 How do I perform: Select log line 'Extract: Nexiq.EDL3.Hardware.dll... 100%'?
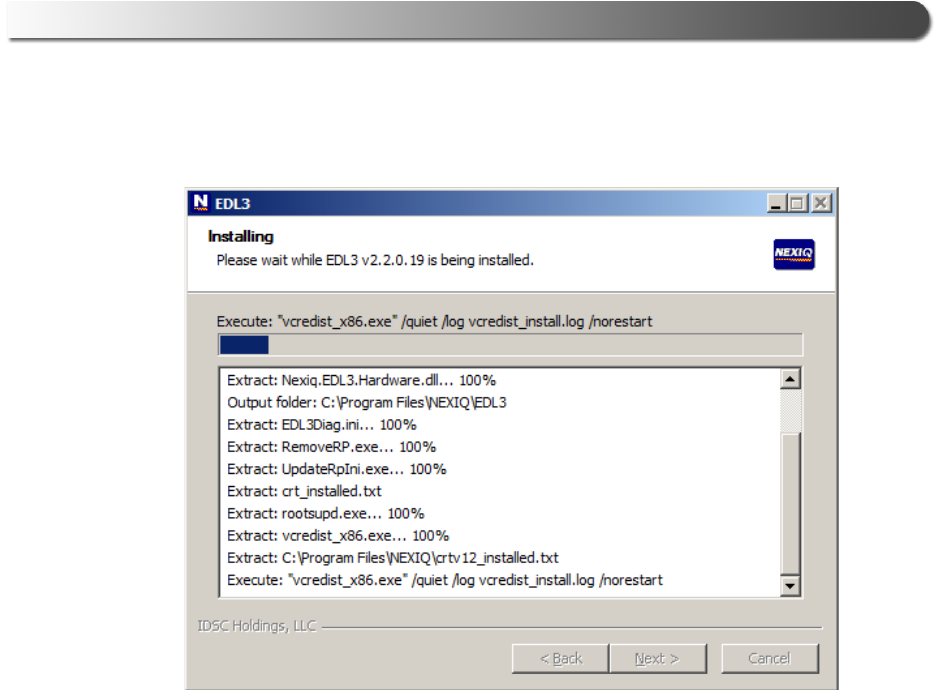[361, 380]
